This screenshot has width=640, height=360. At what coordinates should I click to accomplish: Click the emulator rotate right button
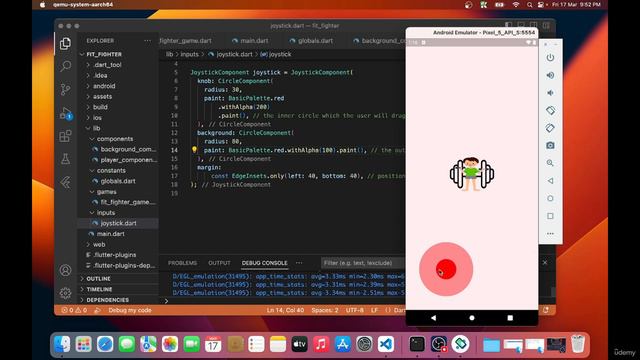pos(550,128)
